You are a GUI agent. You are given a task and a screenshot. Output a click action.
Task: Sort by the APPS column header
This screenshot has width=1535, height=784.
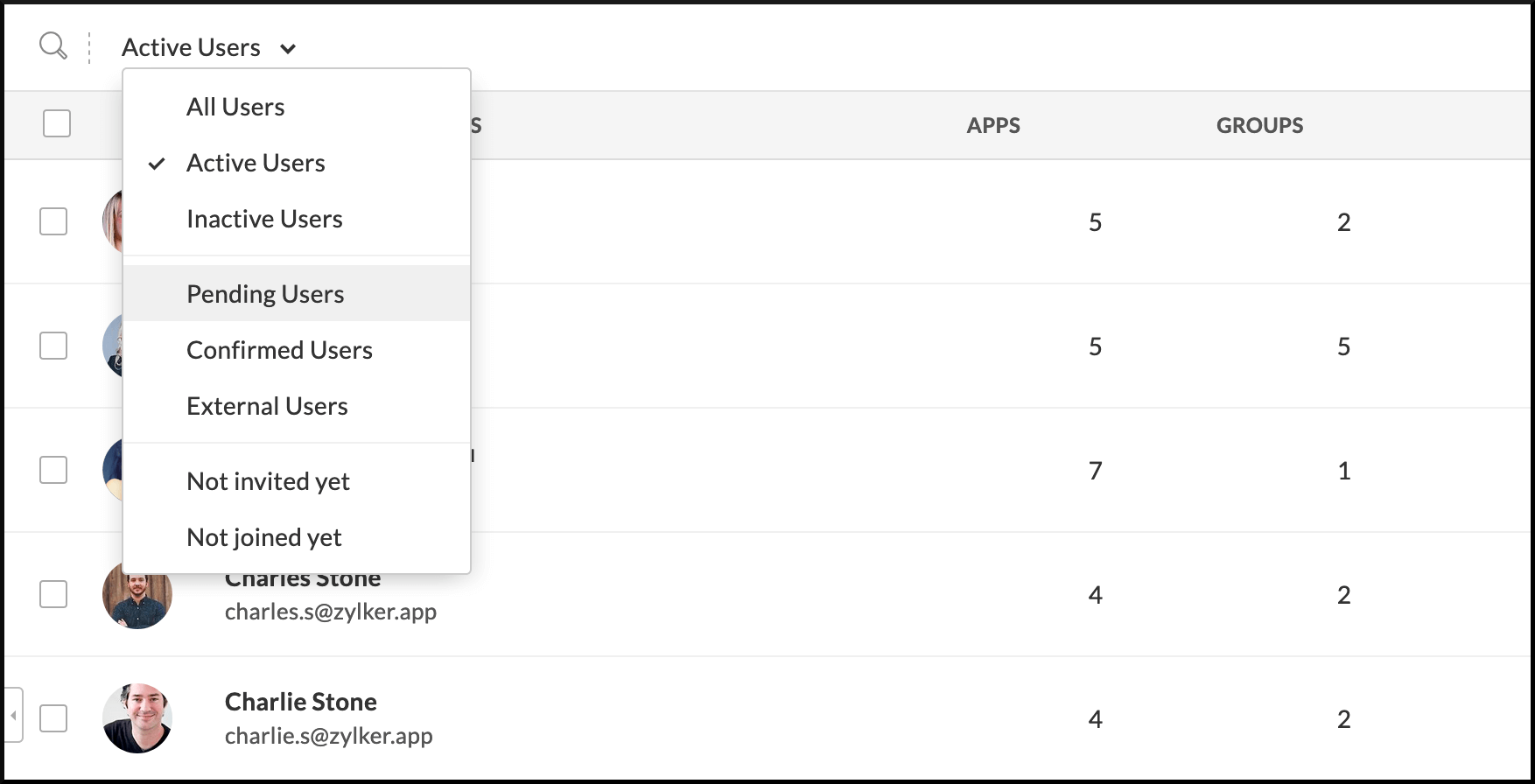tap(993, 125)
